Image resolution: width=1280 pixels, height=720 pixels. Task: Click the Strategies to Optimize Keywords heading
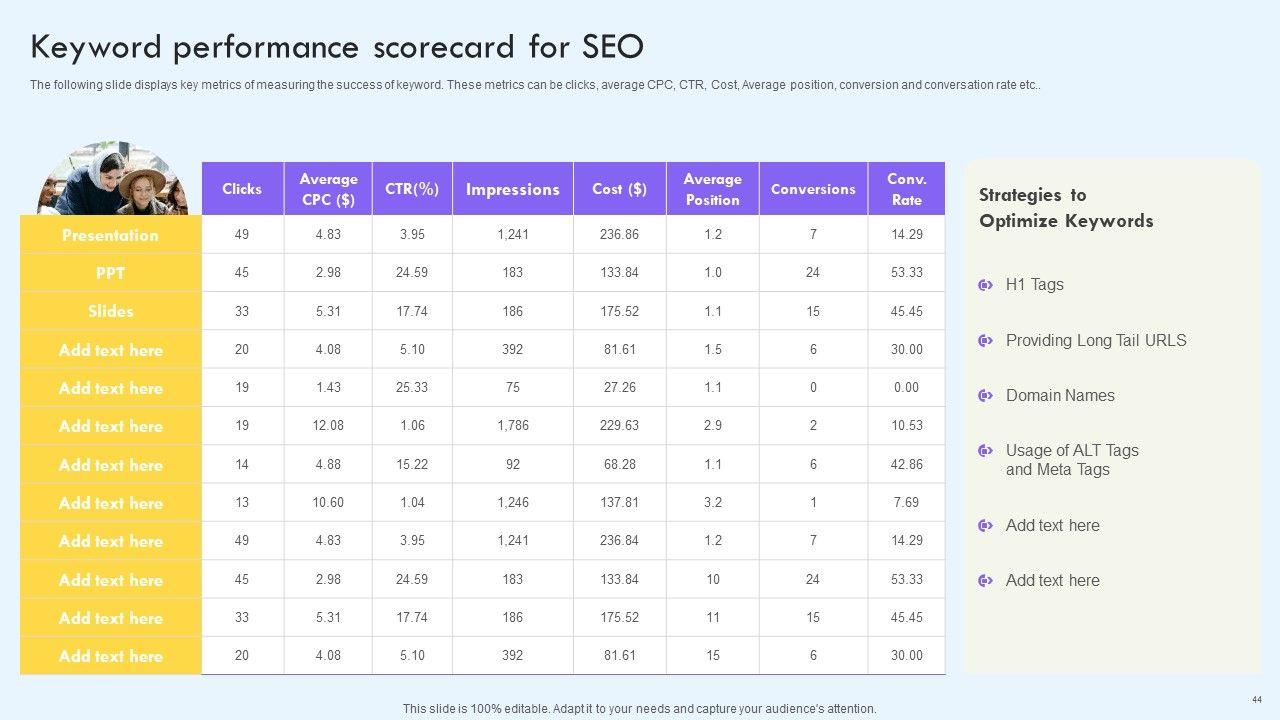click(x=1065, y=208)
